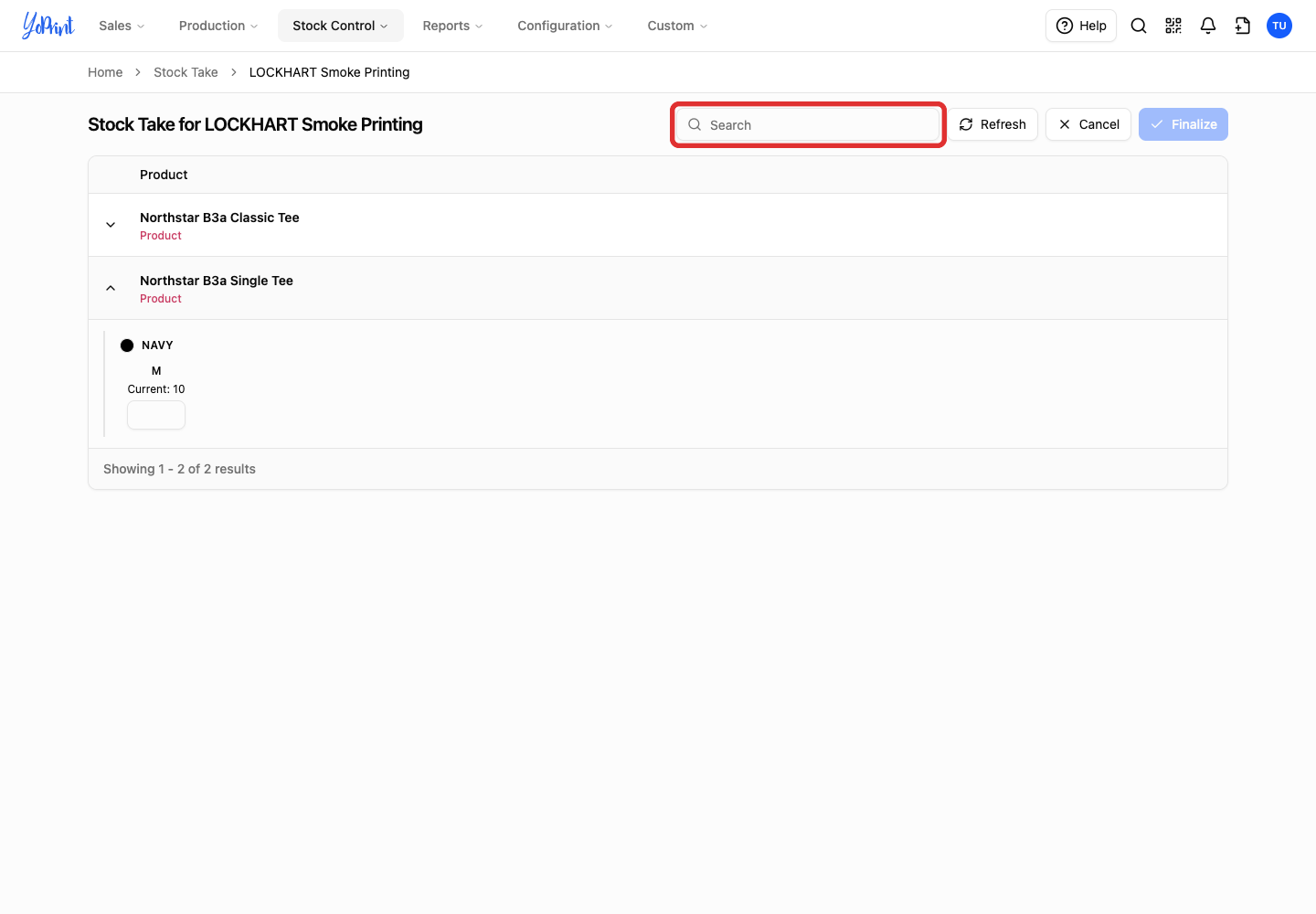Click the new document icon beside the bell
Image resolution: width=1316 pixels, height=914 pixels.
(1243, 26)
